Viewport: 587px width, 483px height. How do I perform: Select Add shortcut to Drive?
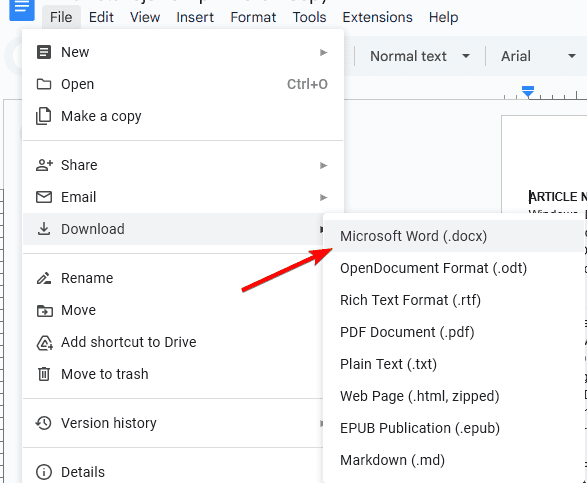(x=173, y=342)
